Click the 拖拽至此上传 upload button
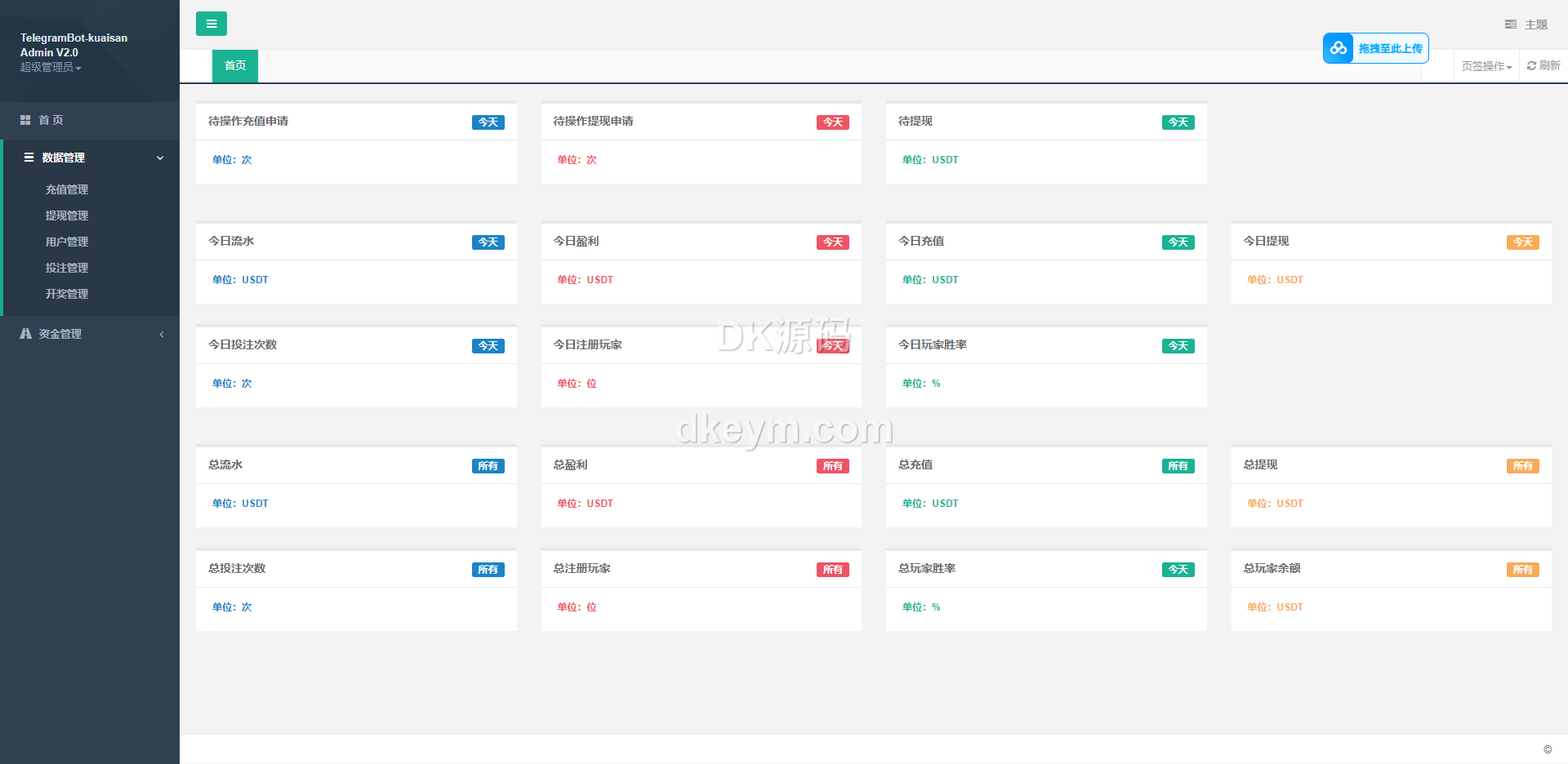Image resolution: width=1568 pixels, height=764 pixels. 1390,49
